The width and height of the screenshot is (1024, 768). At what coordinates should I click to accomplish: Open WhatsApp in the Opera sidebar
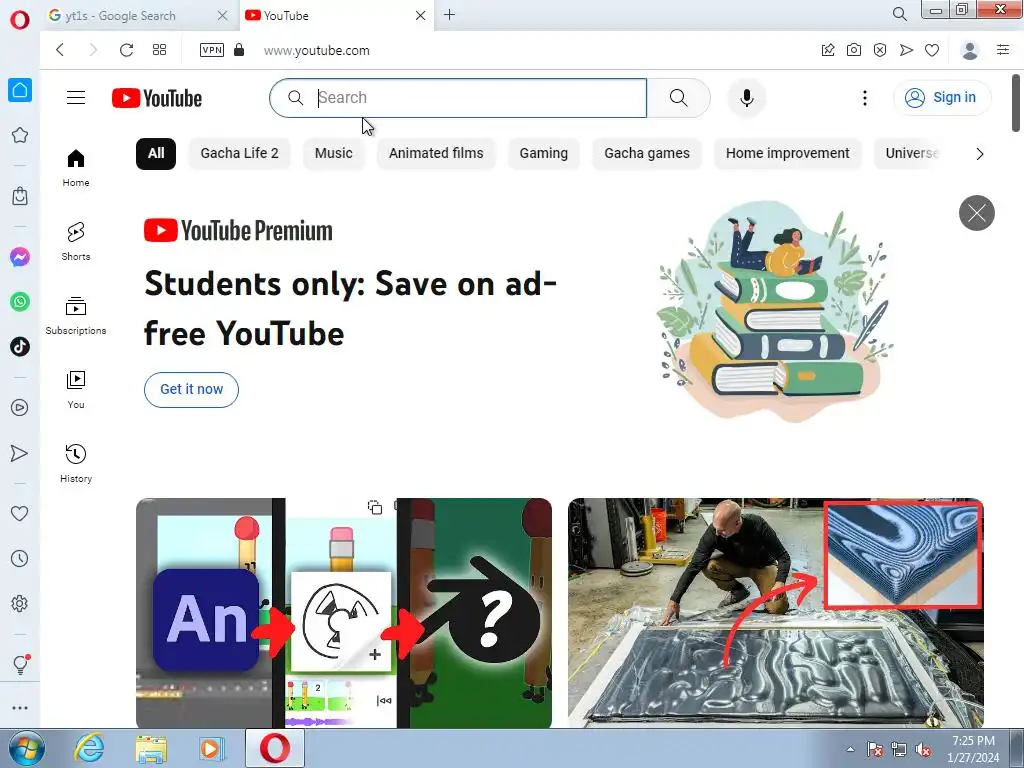coord(20,302)
